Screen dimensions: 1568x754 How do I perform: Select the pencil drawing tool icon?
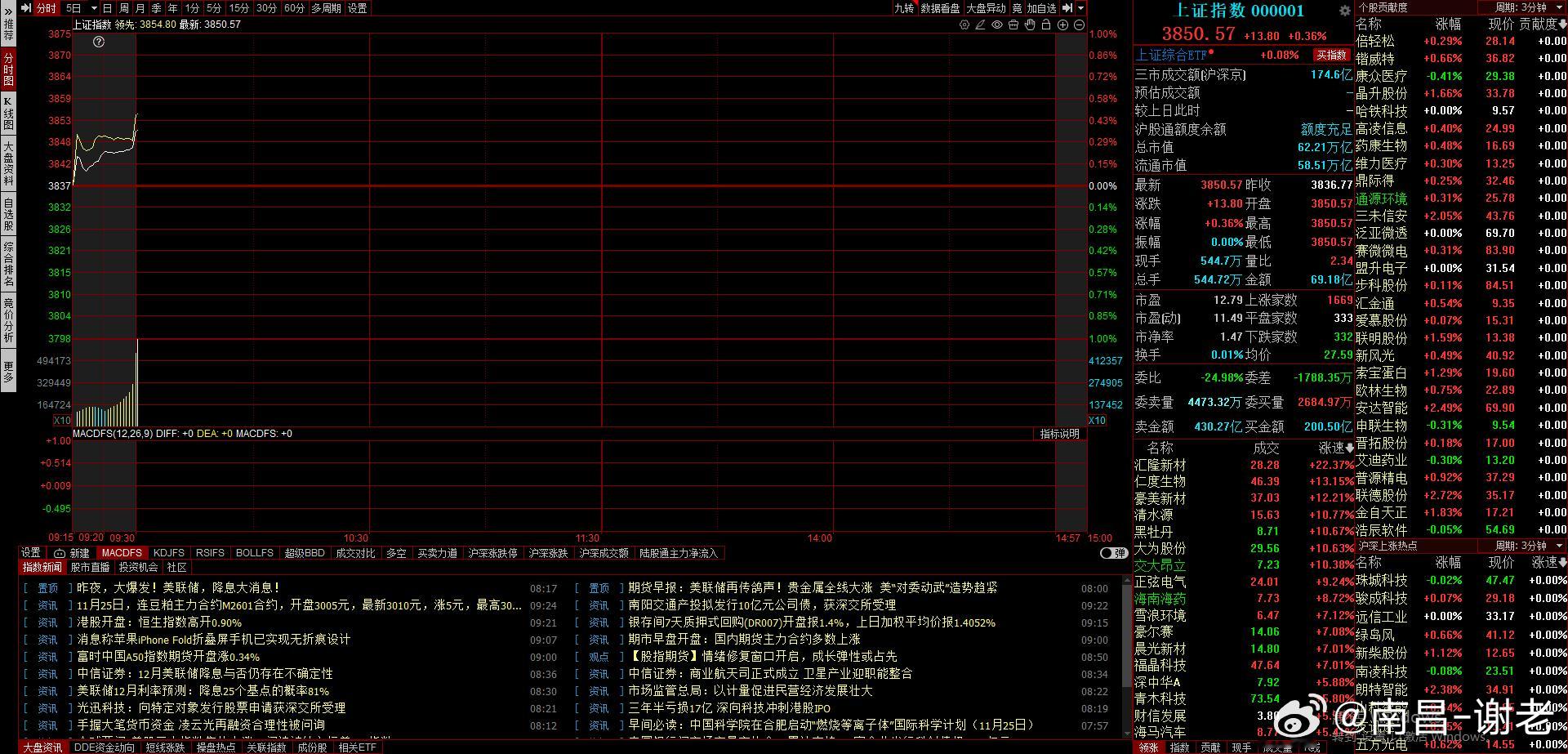980,25
